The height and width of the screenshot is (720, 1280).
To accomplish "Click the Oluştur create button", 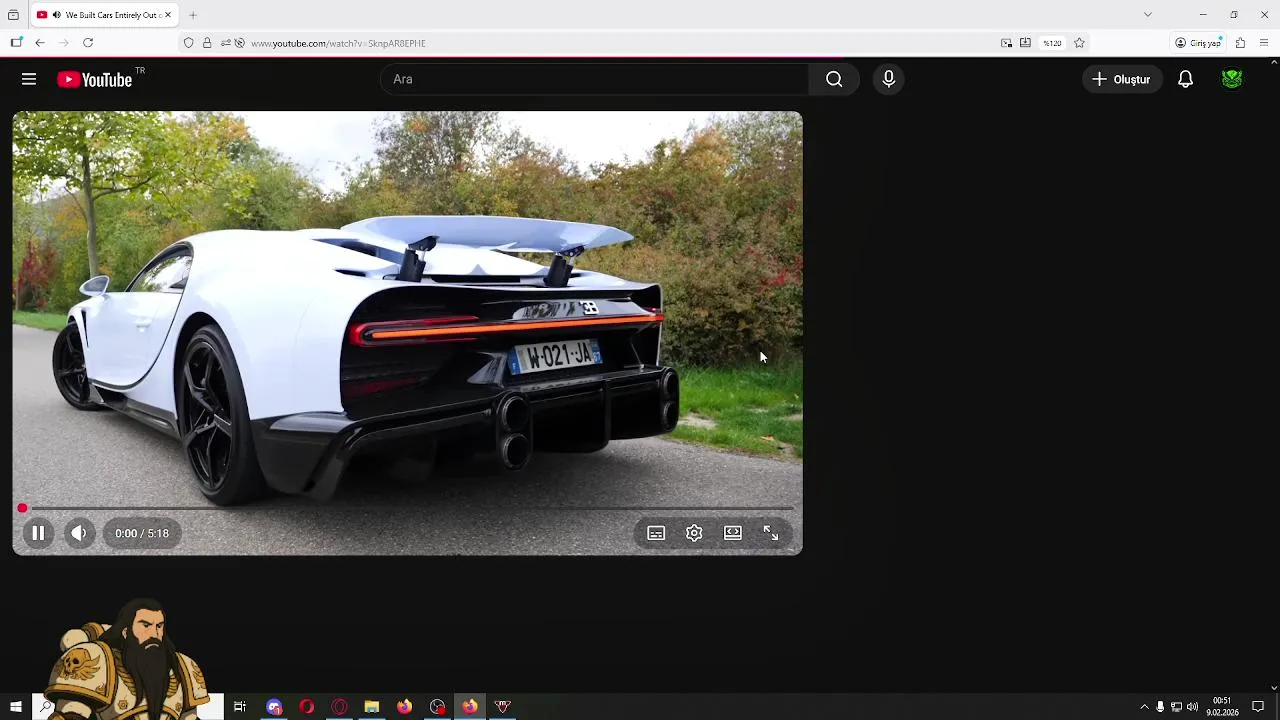I will [1122, 79].
